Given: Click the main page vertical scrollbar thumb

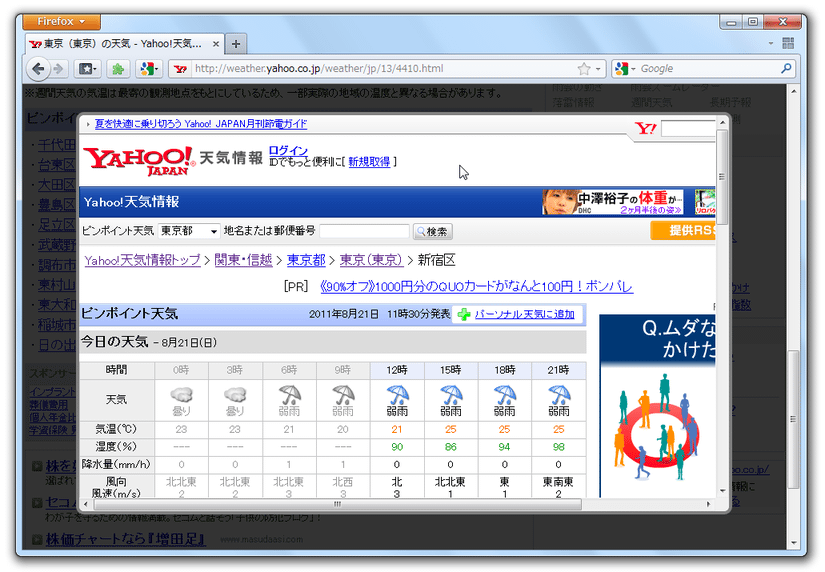Looking at the screenshot, I should tap(793, 420).
